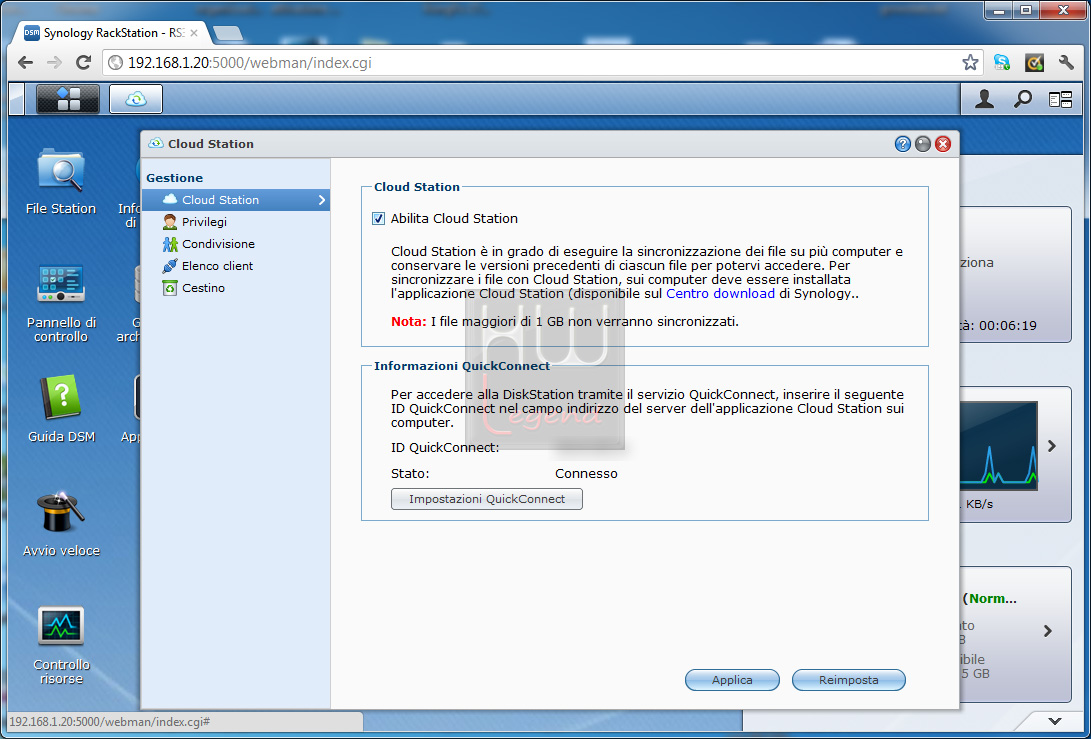Go back in the browser
Viewport: 1091px width, 739px height.
point(26,63)
